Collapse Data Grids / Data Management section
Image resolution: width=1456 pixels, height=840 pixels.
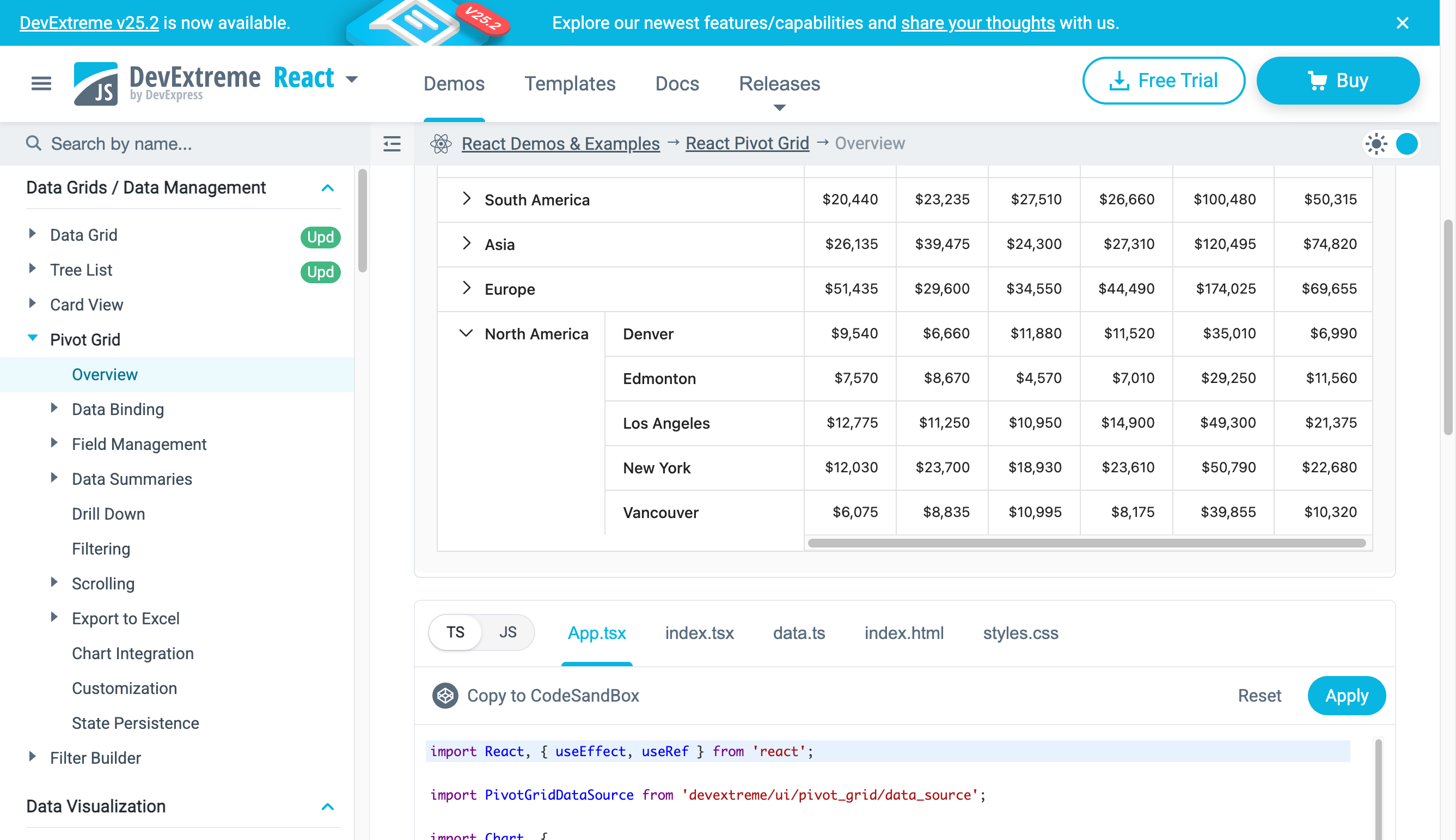(x=328, y=188)
